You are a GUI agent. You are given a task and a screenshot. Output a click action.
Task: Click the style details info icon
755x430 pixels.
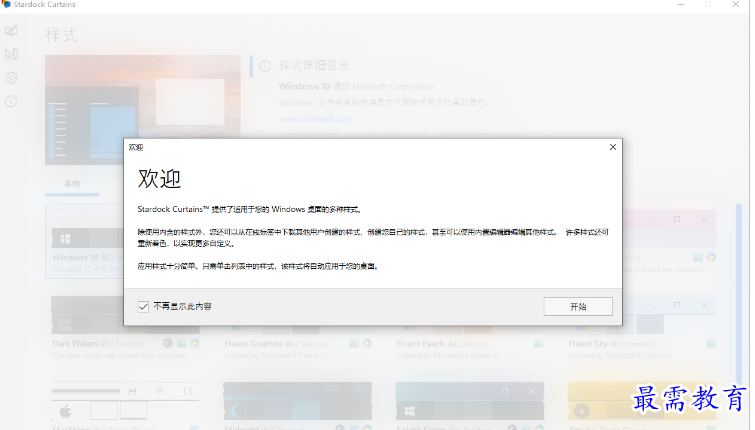[x=265, y=66]
